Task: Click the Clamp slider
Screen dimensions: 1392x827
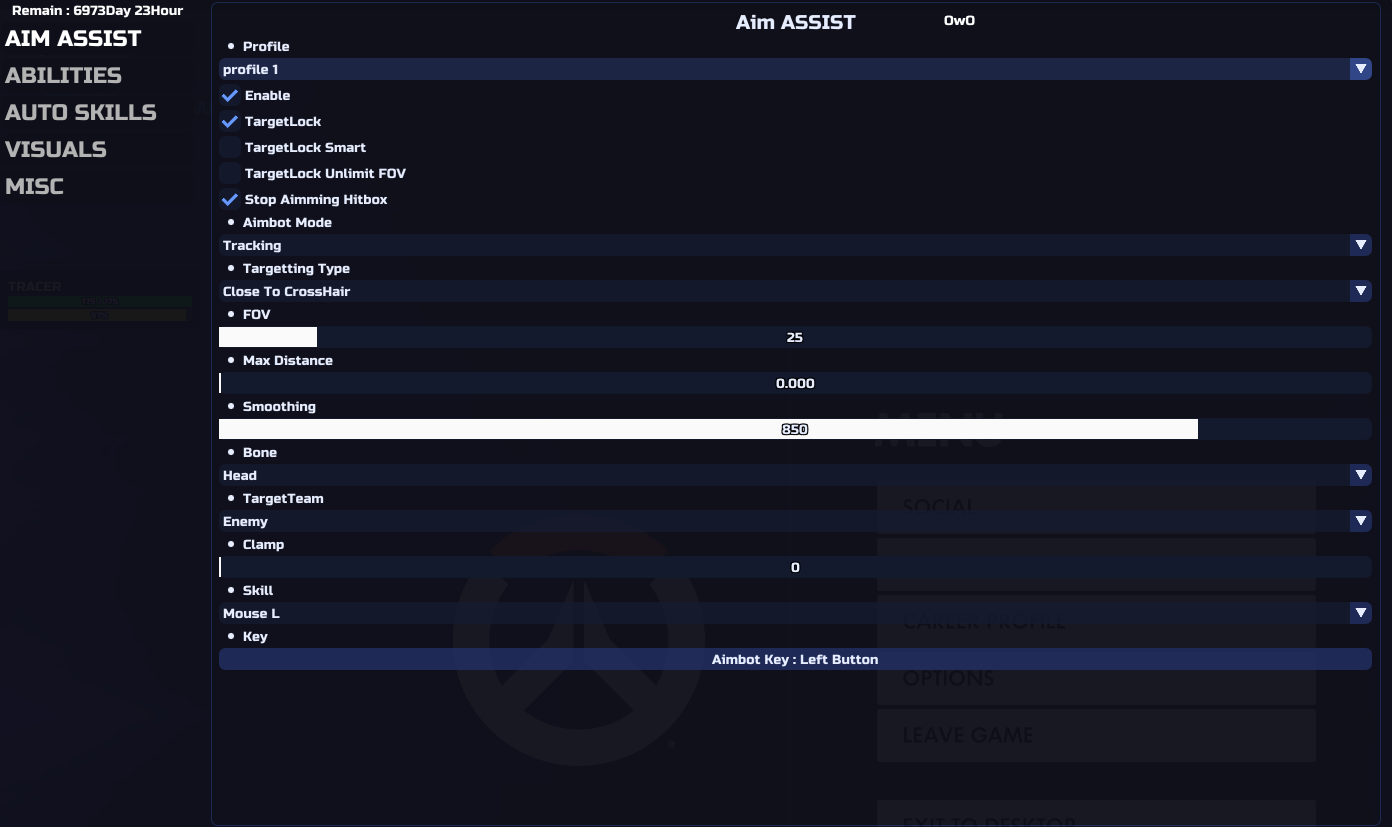Action: (x=795, y=567)
